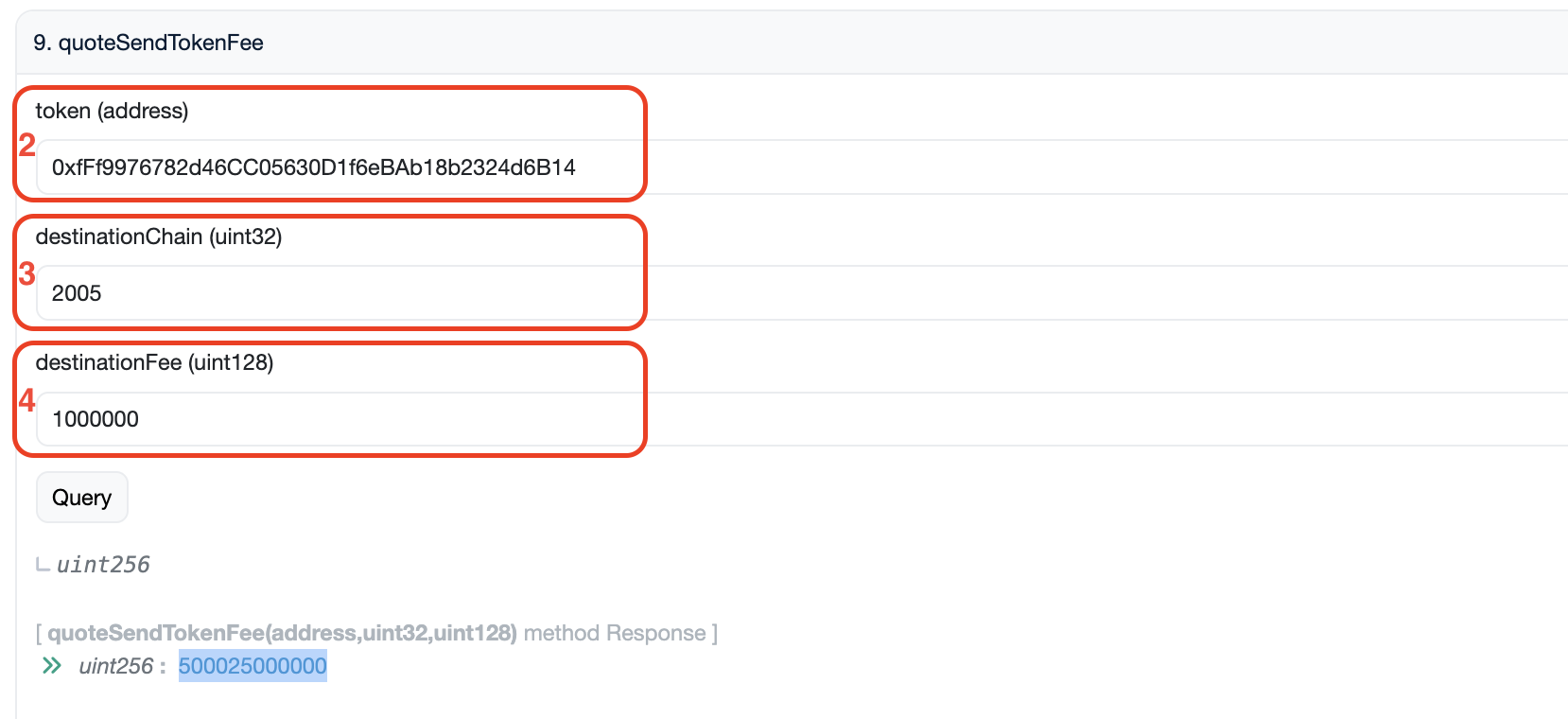This screenshot has width=1568, height=719.
Task: Click the "uint256 :" result label
Action: 122,666
